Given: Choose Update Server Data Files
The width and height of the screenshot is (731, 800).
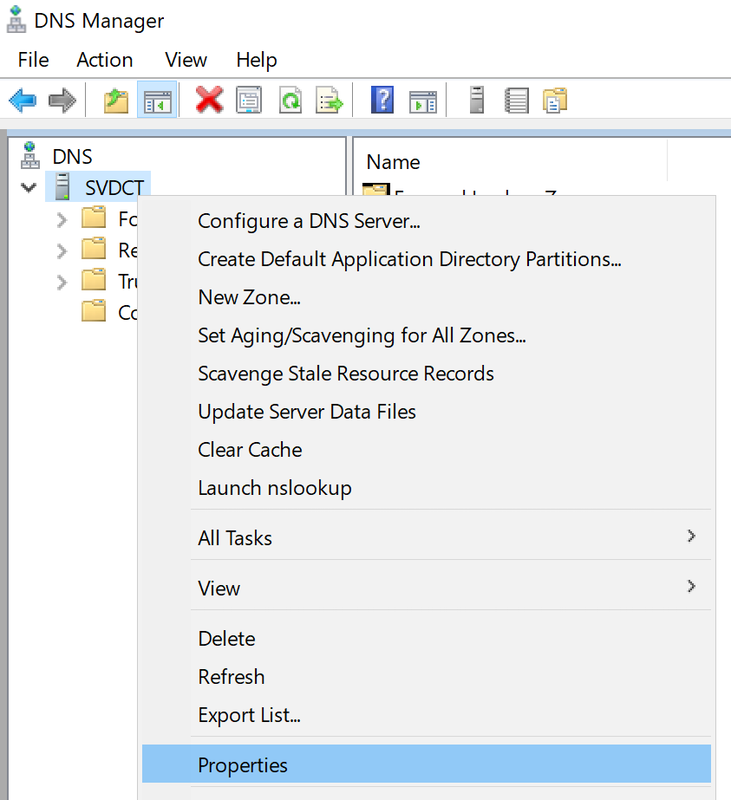Looking at the screenshot, I should [426, 412].
